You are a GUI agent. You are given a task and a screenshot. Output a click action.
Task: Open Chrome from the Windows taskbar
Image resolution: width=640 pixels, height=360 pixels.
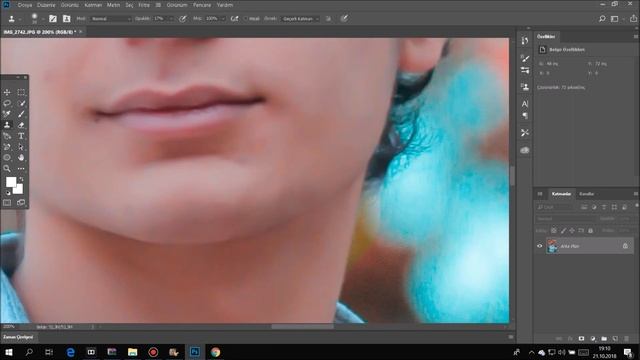point(216,352)
